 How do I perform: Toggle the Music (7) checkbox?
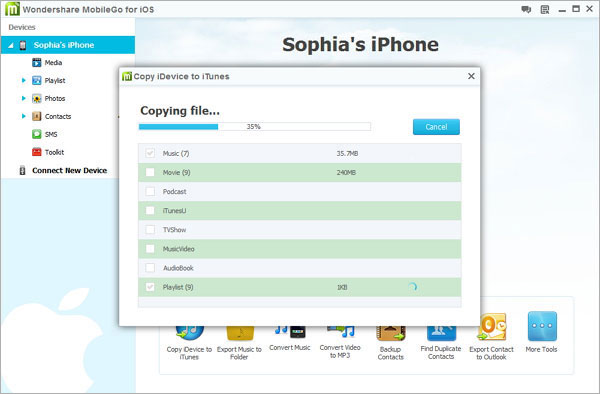point(150,153)
